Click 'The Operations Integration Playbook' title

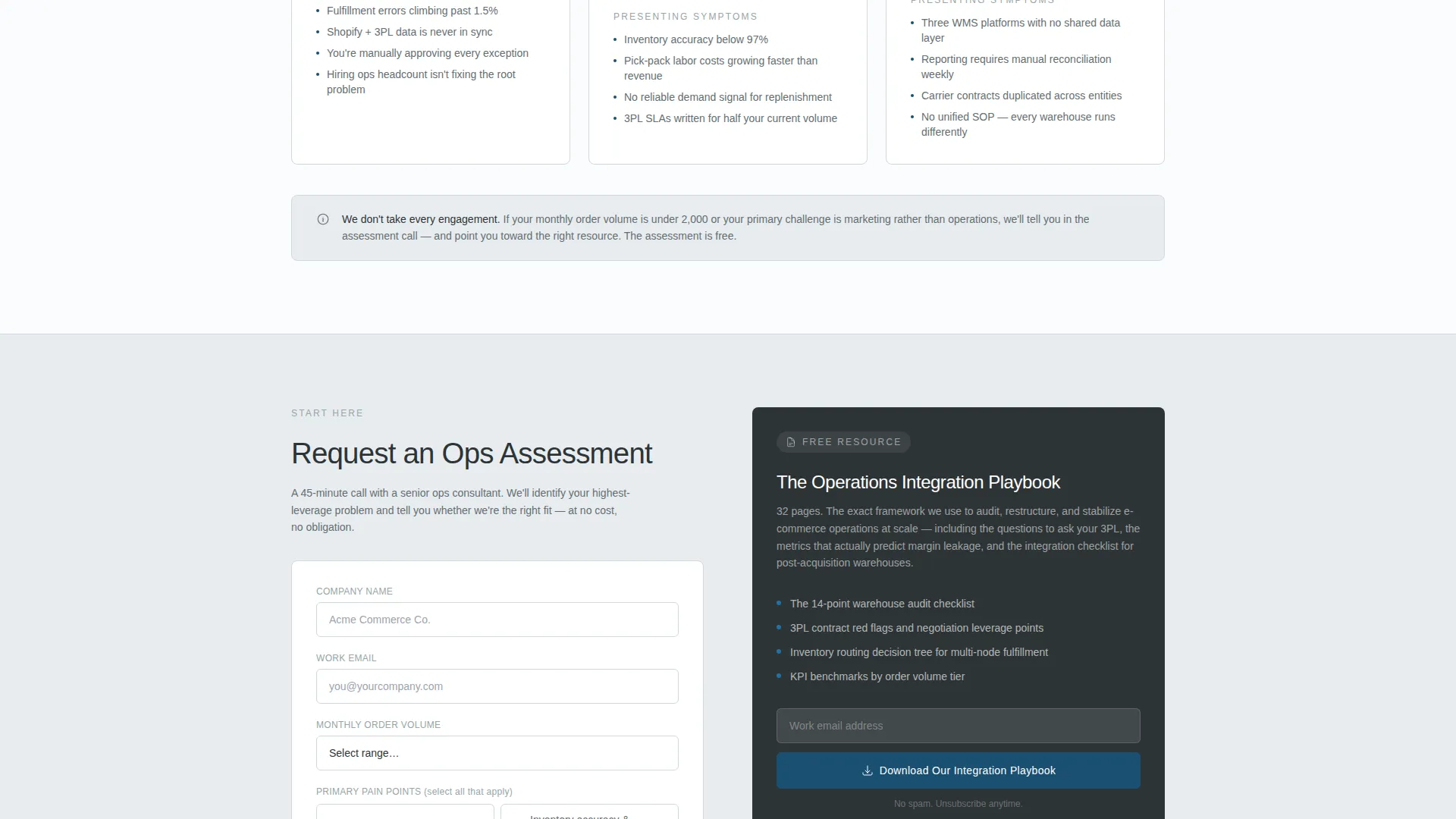coord(918,482)
